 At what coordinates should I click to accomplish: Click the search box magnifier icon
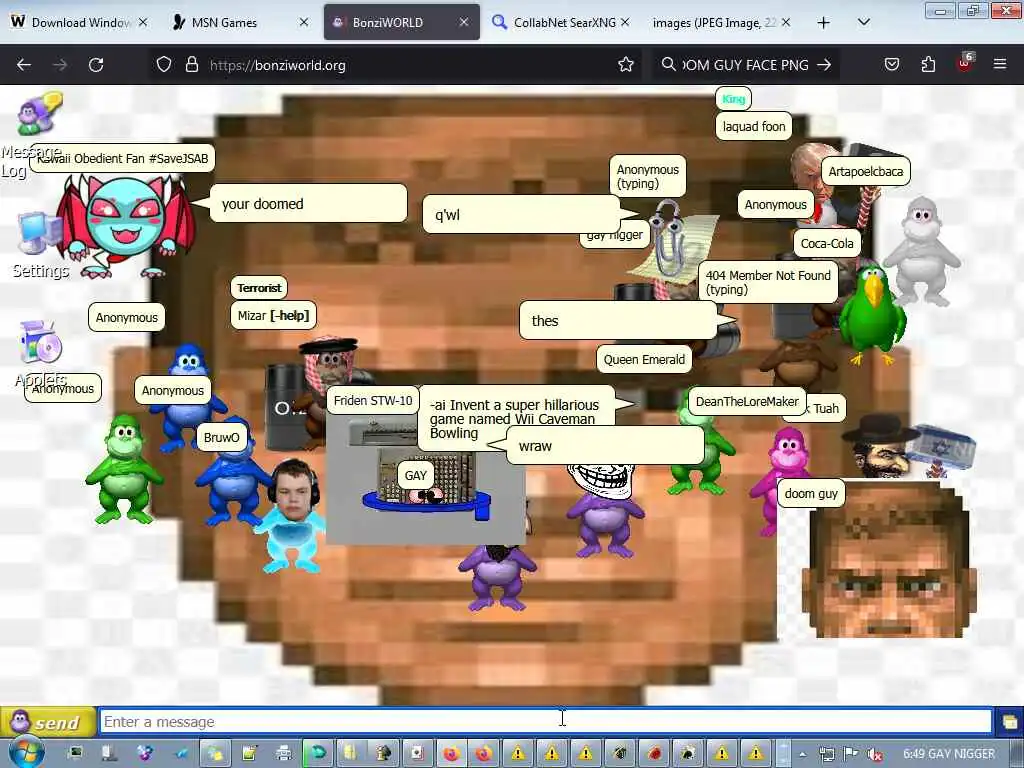pos(668,65)
